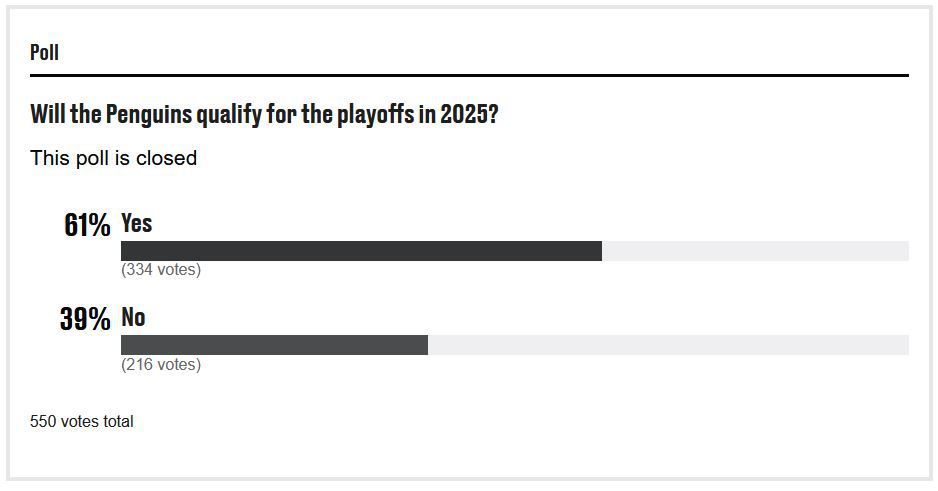
Task: Select the "No" poll option label
Action: tap(133, 318)
